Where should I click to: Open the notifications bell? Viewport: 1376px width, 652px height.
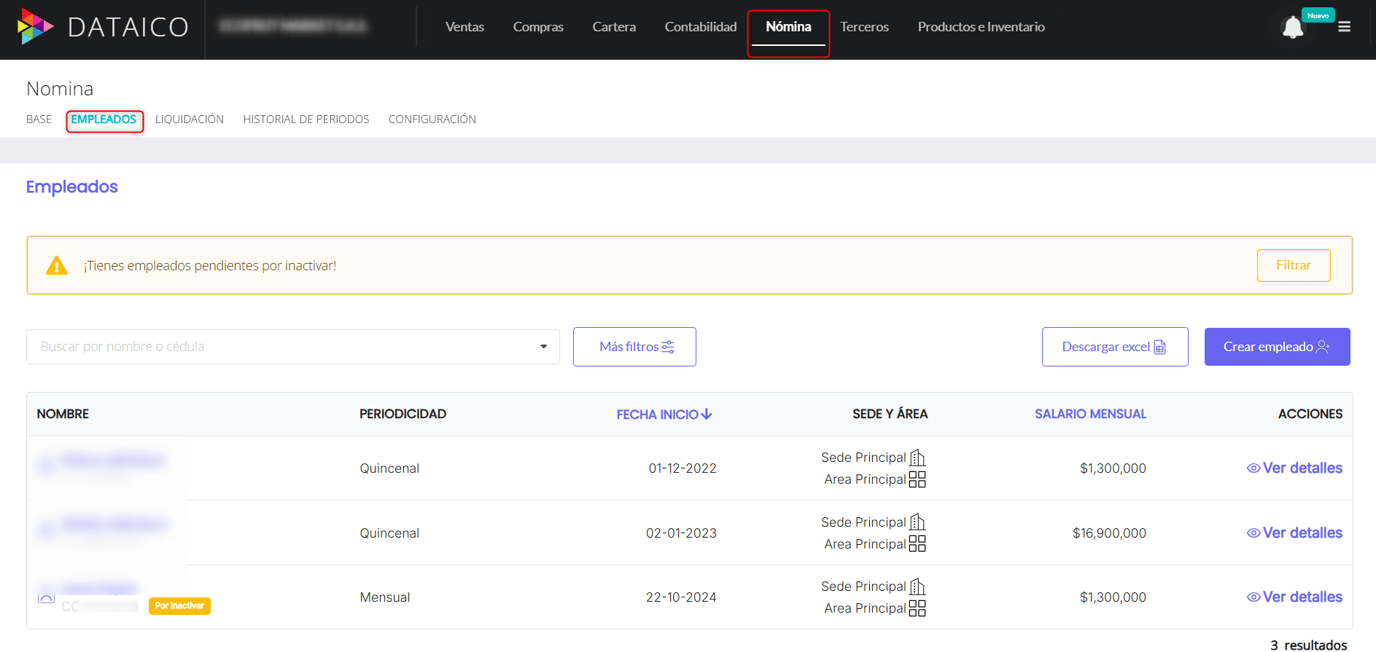pyautogui.click(x=1292, y=28)
